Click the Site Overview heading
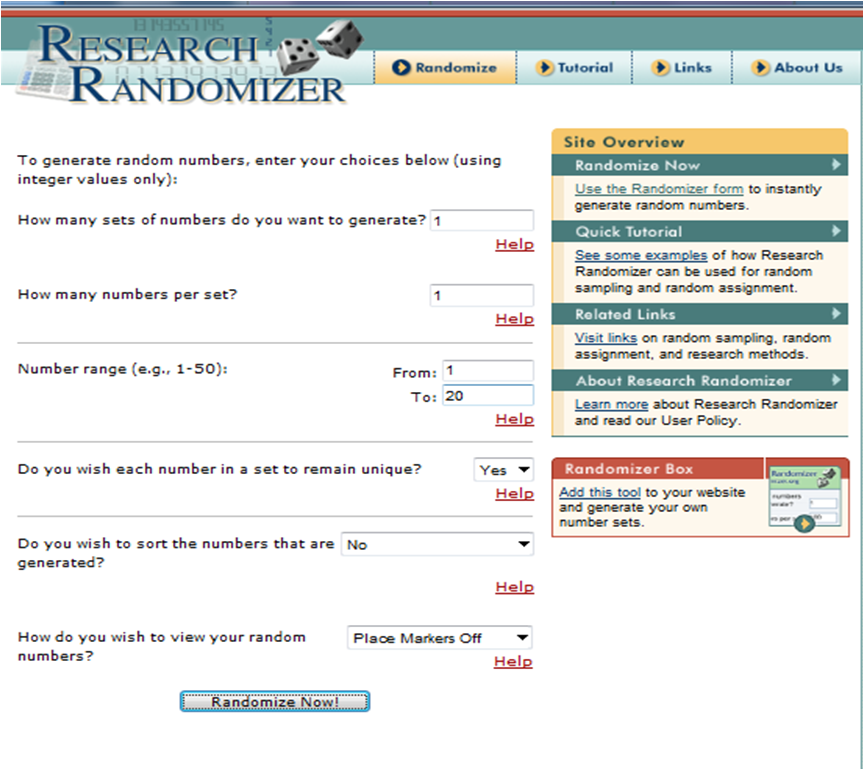Viewport: 864px width, 770px height. (624, 142)
